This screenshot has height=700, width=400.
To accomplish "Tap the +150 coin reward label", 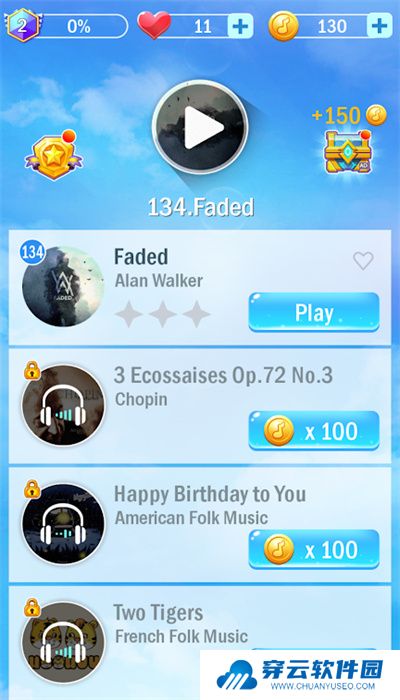I will tap(349, 116).
